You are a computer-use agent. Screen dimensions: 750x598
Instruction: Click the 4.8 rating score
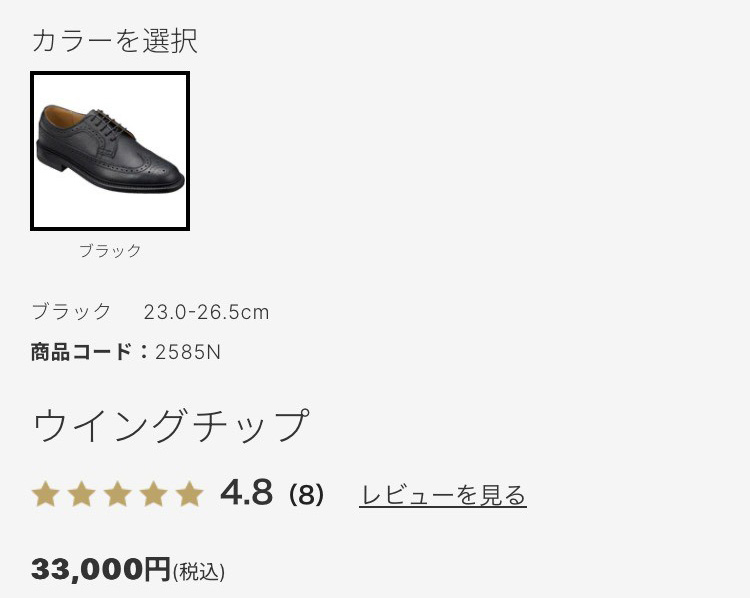point(247,493)
